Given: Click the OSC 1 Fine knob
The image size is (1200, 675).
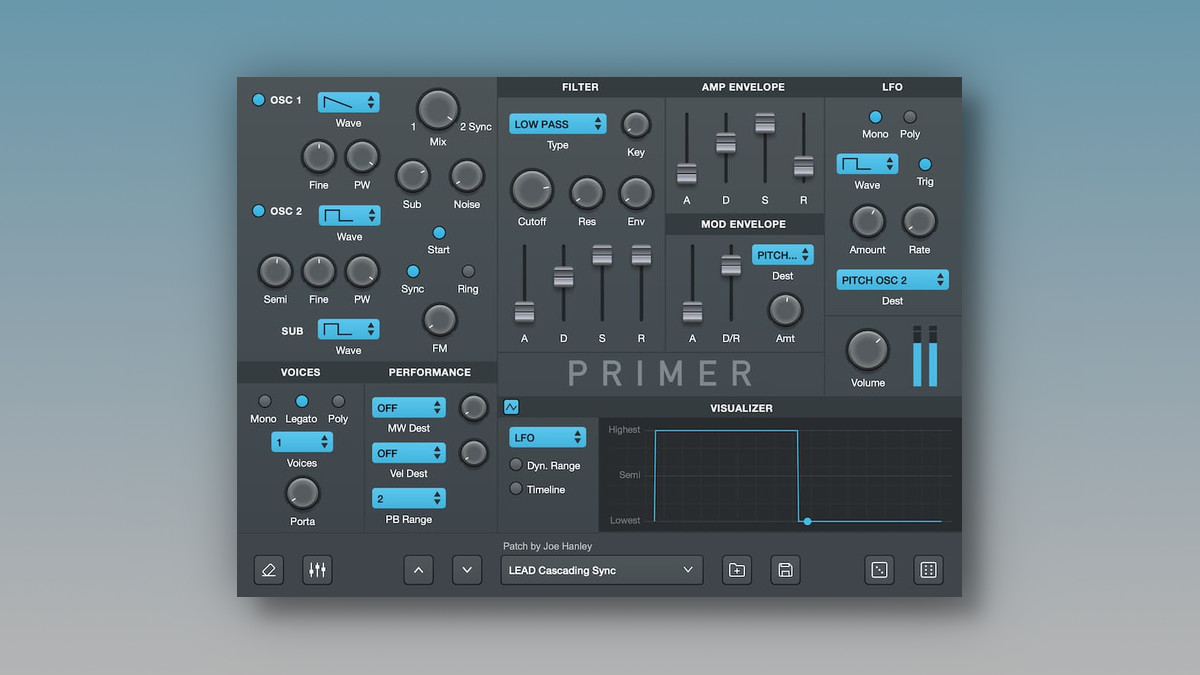Looking at the screenshot, I should 319,157.
